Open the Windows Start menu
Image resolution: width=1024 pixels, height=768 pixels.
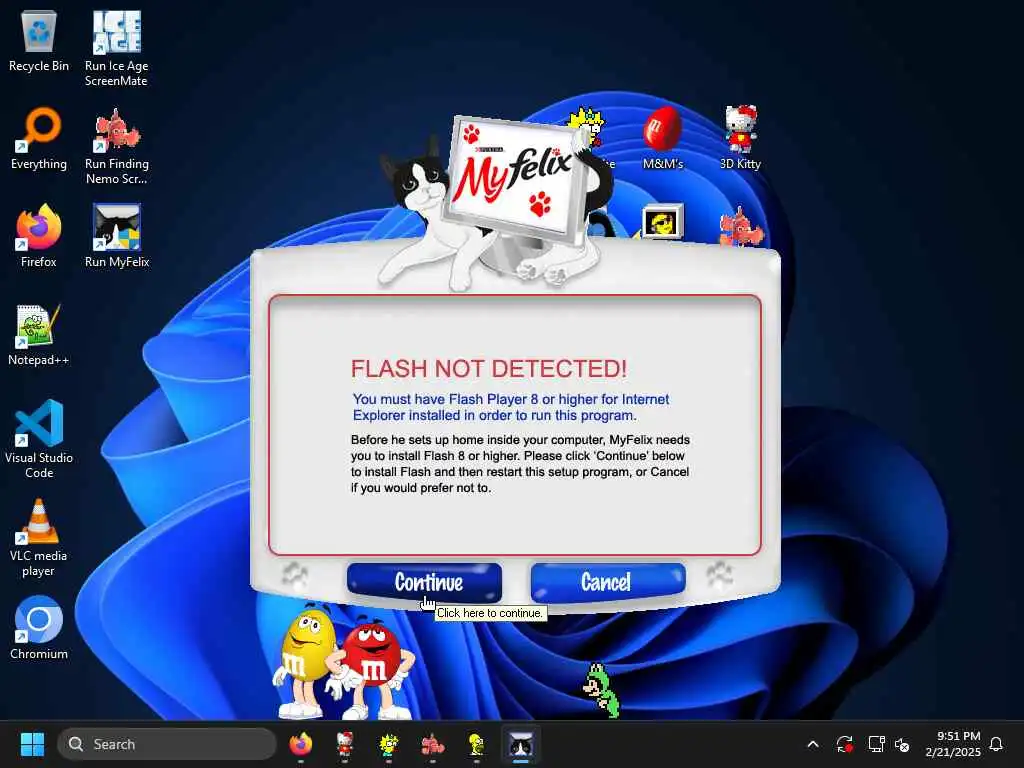click(x=32, y=744)
